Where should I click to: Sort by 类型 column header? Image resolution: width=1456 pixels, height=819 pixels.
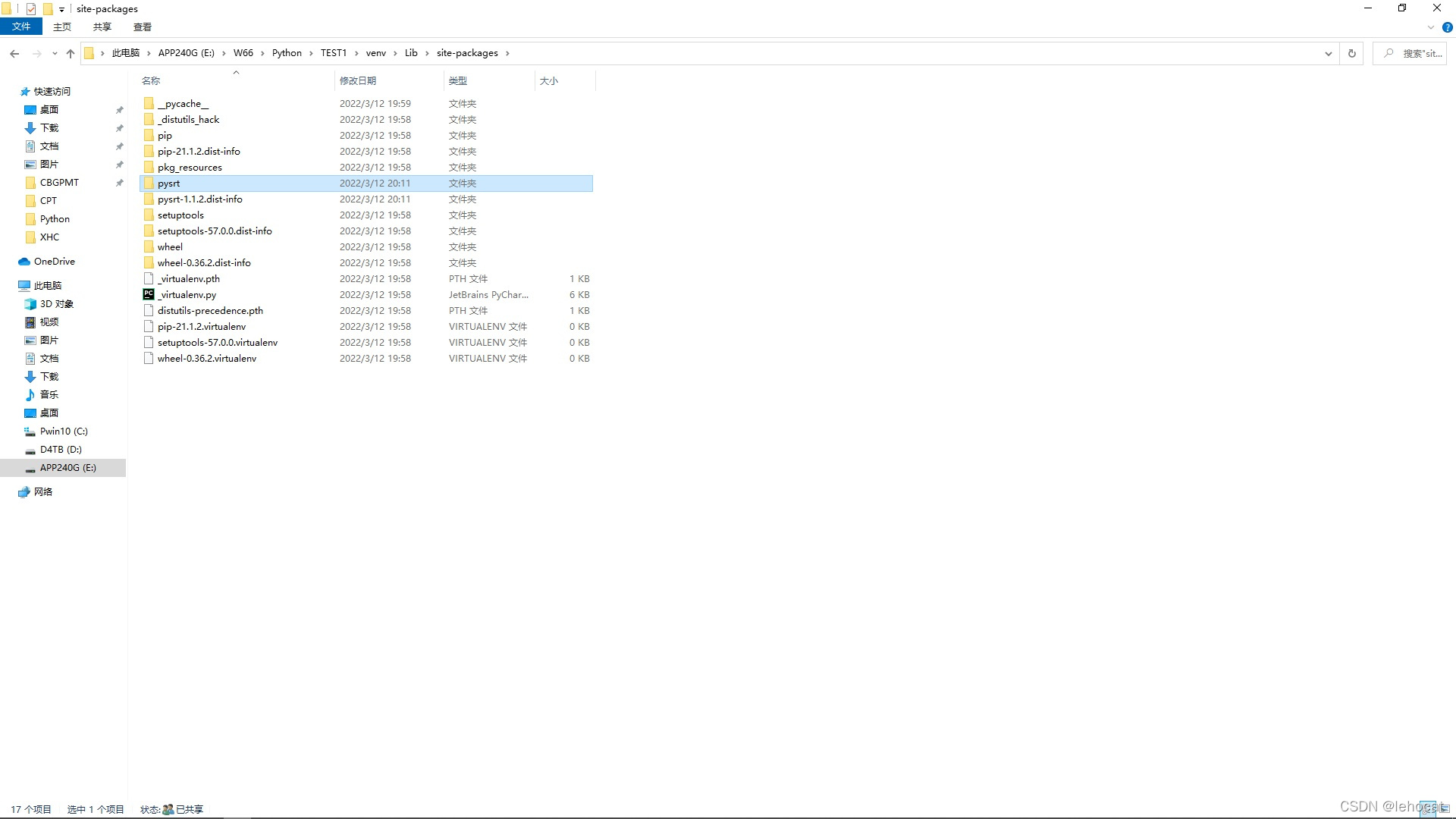pyautogui.click(x=488, y=80)
